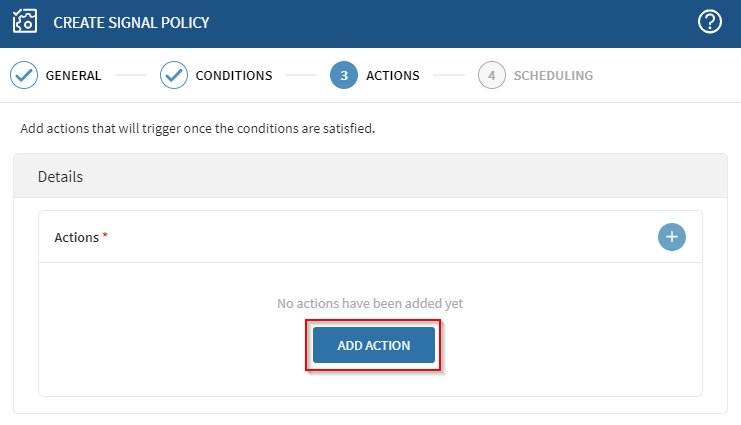This screenshot has width=741, height=425.
Task: Open help with the question mark icon
Action: point(710,22)
